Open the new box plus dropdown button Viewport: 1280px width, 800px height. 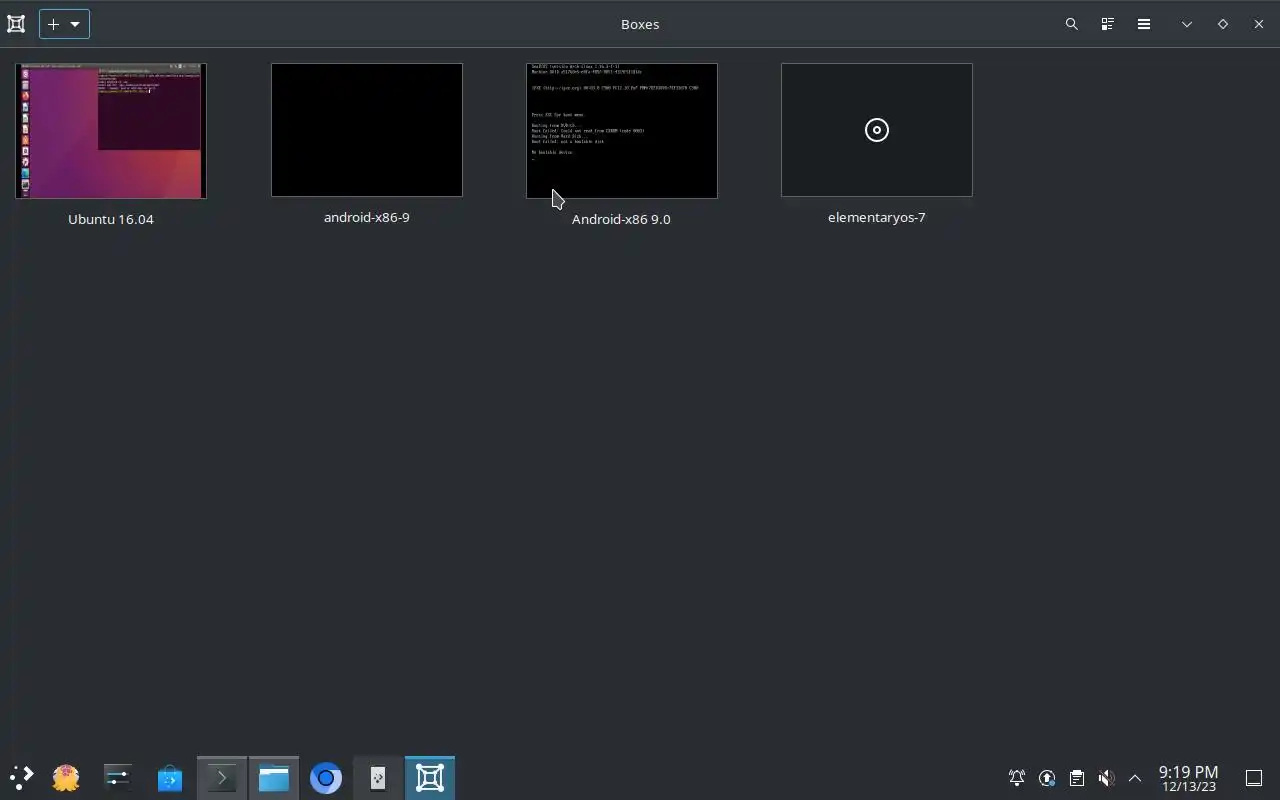pyautogui.click(x=64, y=24)
